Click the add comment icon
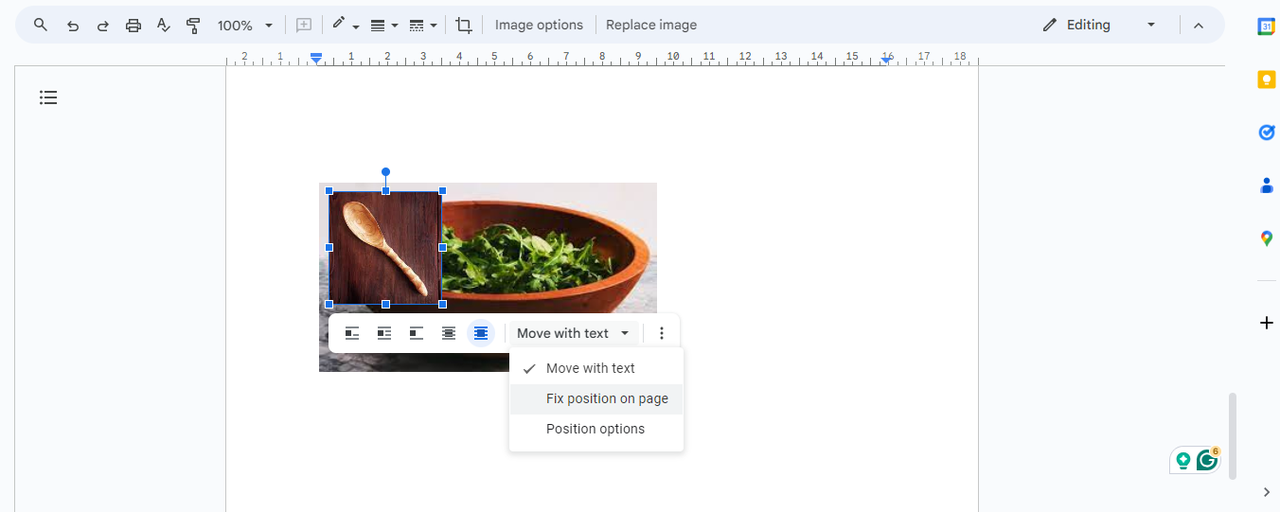The image size is (1280, 512). [x=305, y=25]
